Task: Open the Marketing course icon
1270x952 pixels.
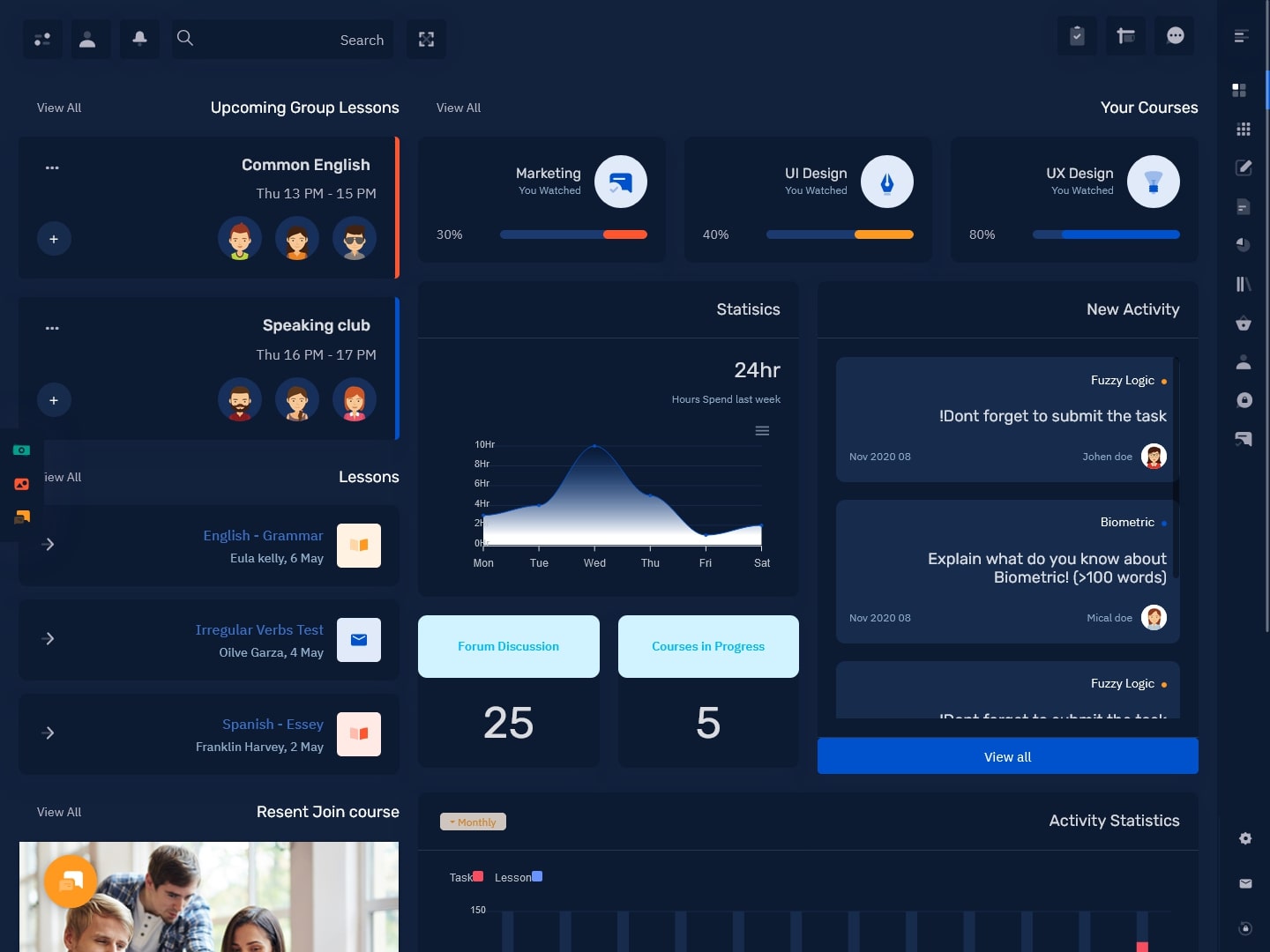Action: [x=621, y=182]
